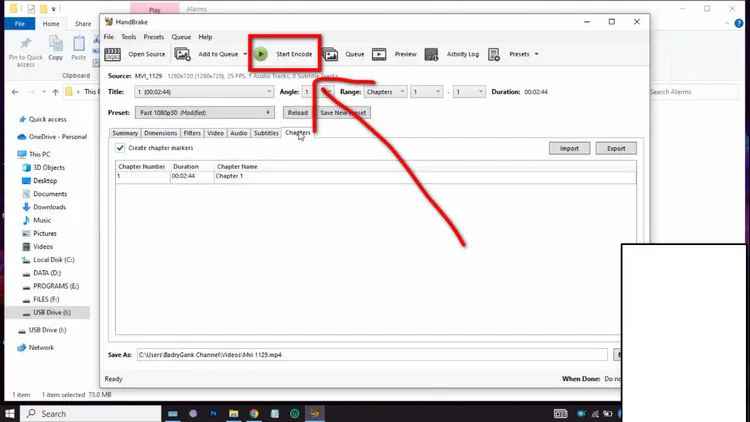Open the start chapter dropdown
The width and height of the screenshot is (750, 422).
(x=426, y=91)
